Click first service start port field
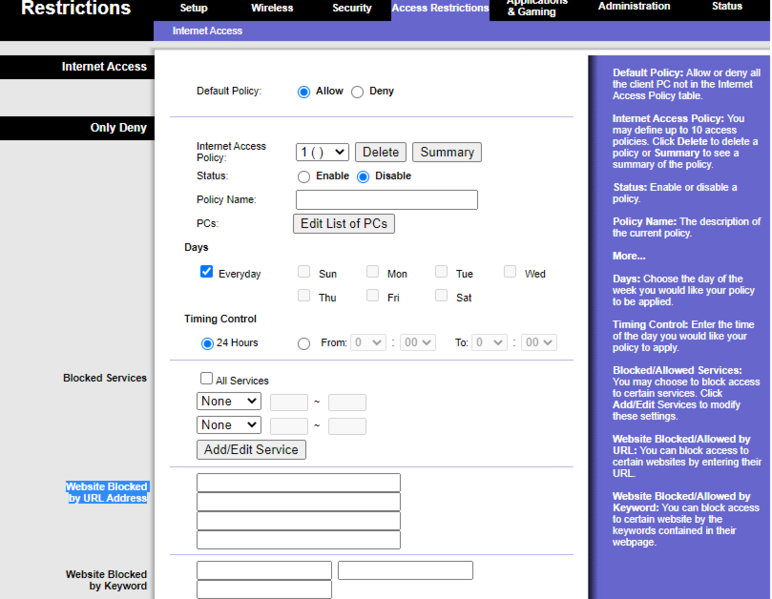Screen dimensions: 772x599 point(289,402)
